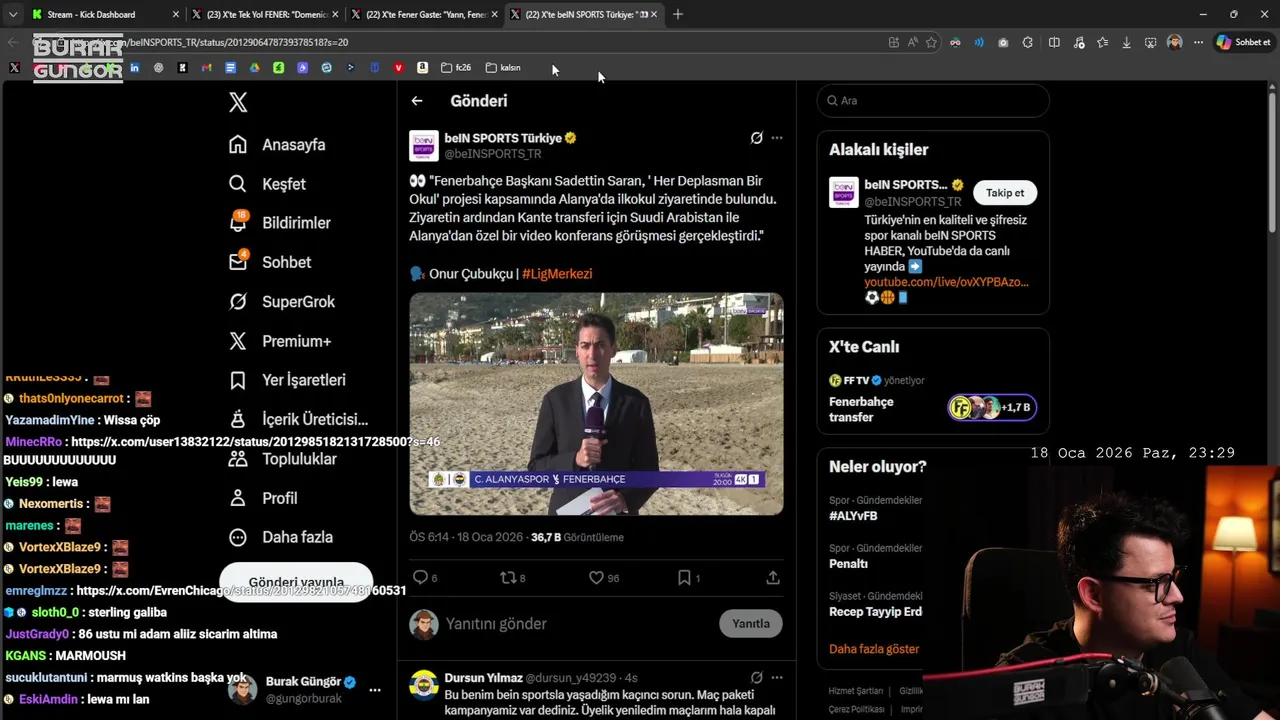Expand the browser tab search chevron
This screenshot has height=720, width=1280.
click(12, 14)
